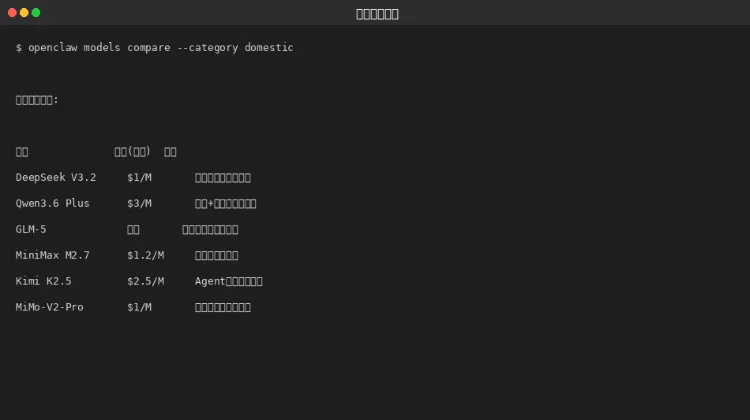Click the $1/M price in DeepSeek row
The height and width of the screenshot is (420, 750).
139,177
